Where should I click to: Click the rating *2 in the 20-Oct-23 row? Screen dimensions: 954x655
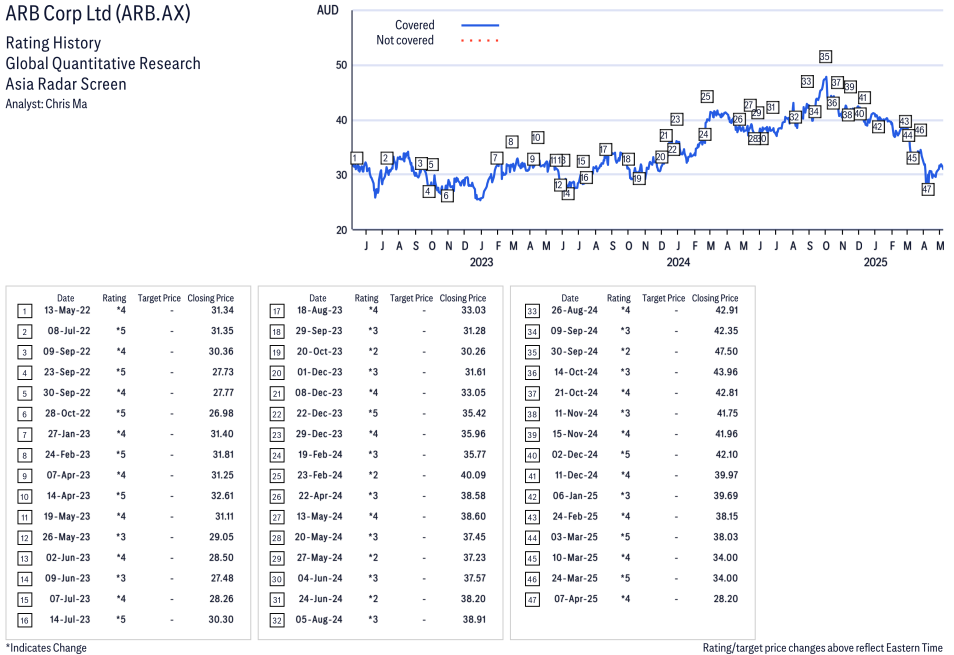pos(373,352)
